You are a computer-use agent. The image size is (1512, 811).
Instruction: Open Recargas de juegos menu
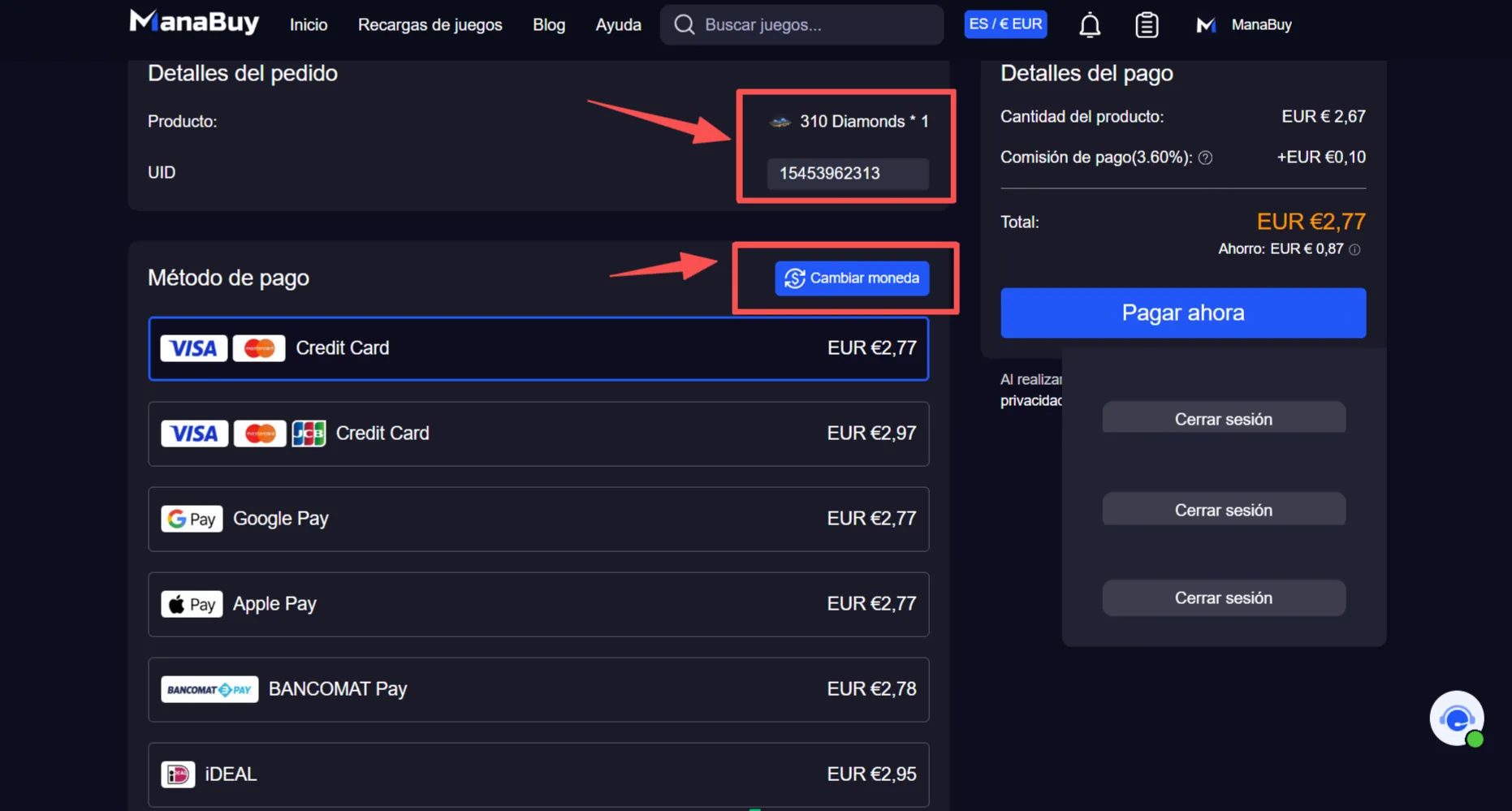(430, 25)
